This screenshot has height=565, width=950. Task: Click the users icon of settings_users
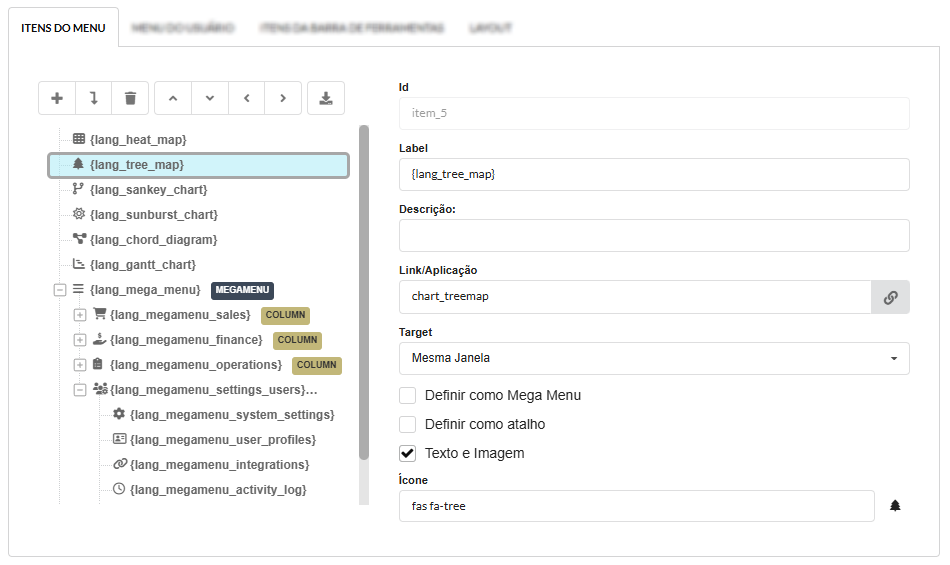tap(101, 389)
